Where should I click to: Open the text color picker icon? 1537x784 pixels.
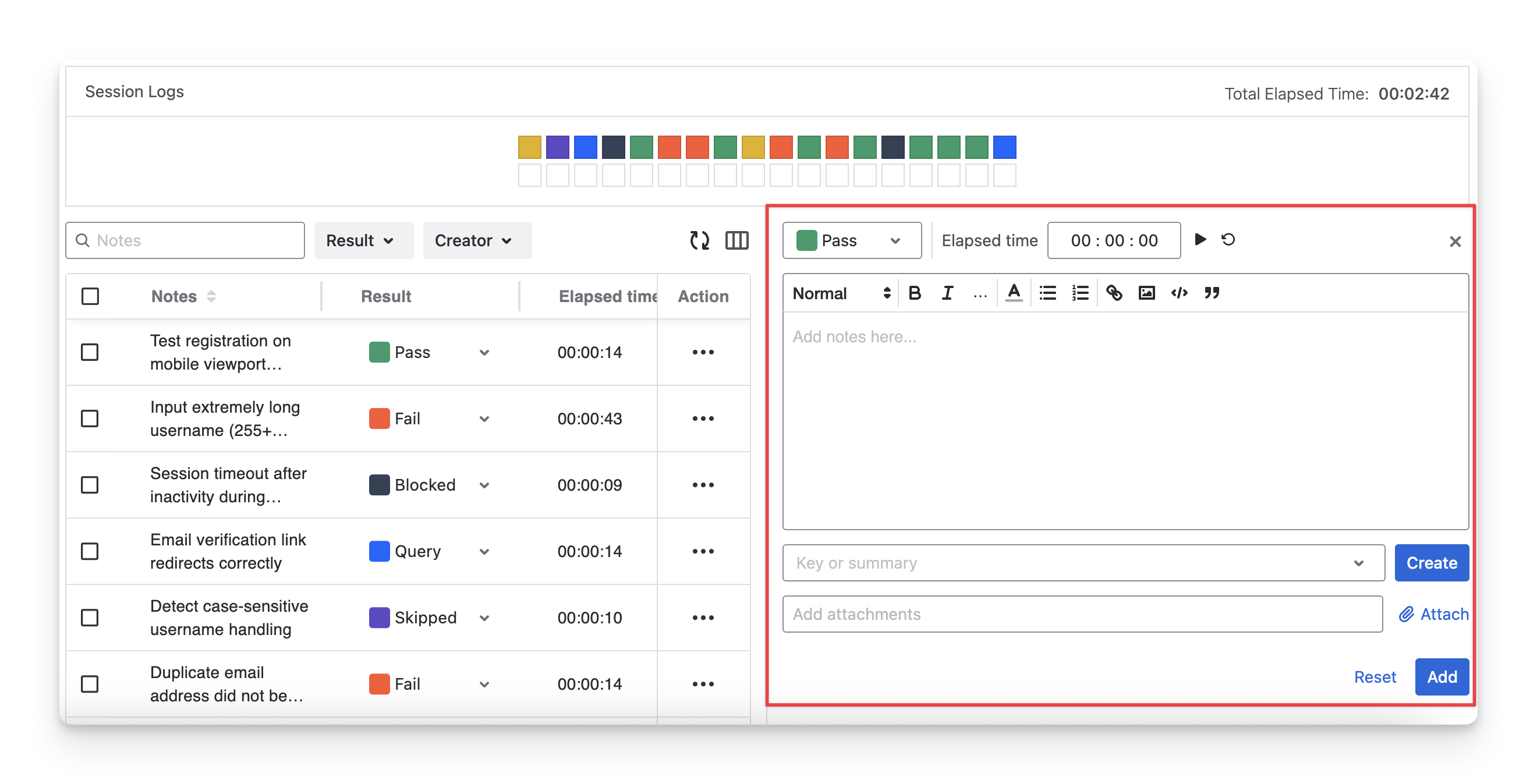click(1014, 293)
